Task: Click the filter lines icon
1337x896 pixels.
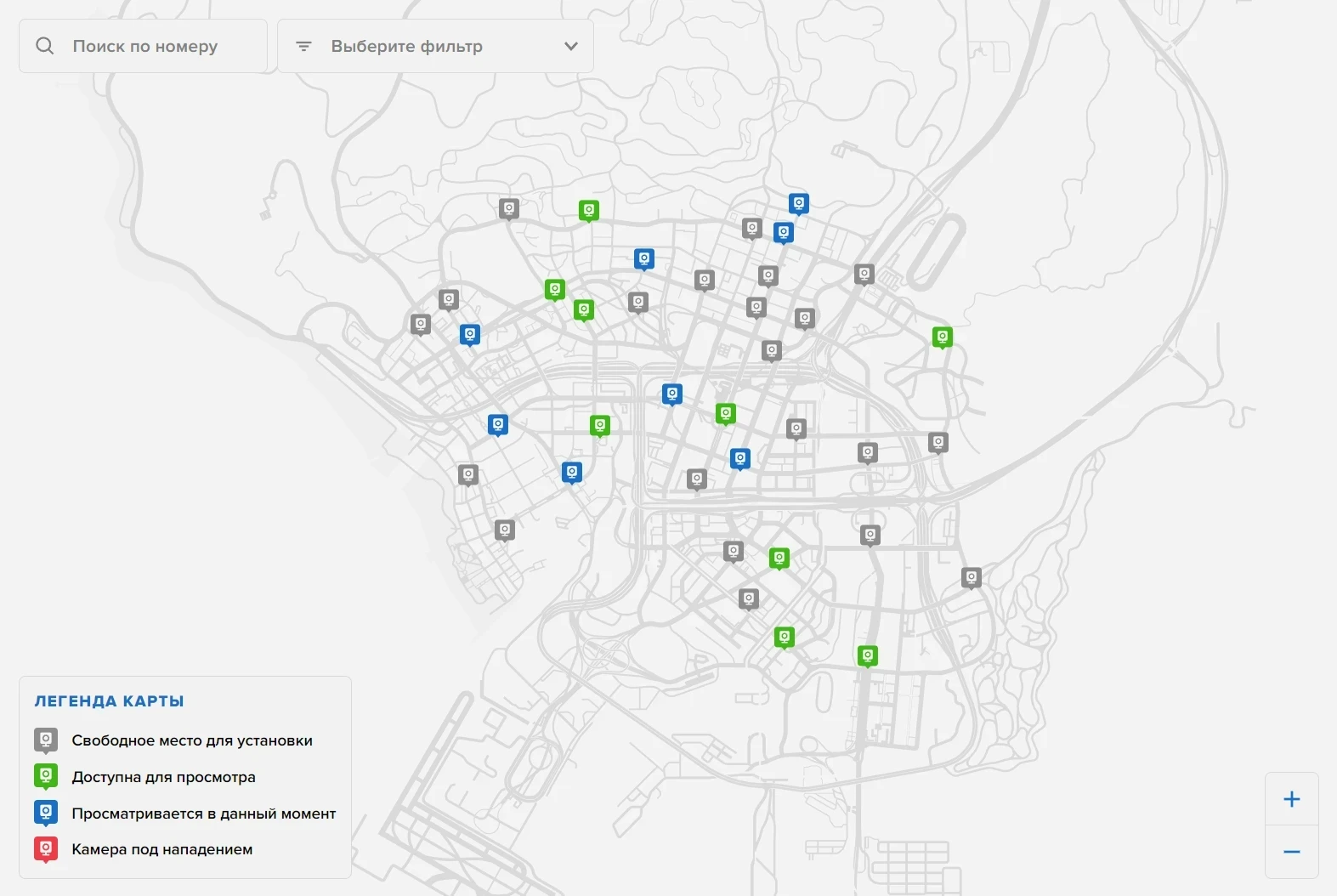Action: [303, 46]
